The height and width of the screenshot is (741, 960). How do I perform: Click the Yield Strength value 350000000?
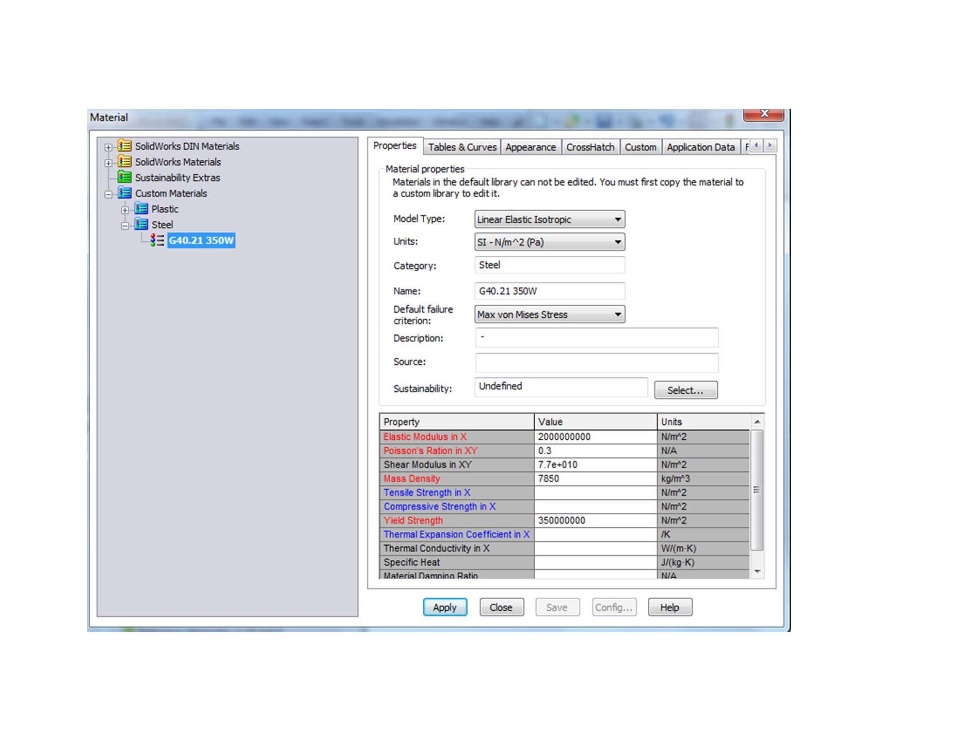[595, 521]
